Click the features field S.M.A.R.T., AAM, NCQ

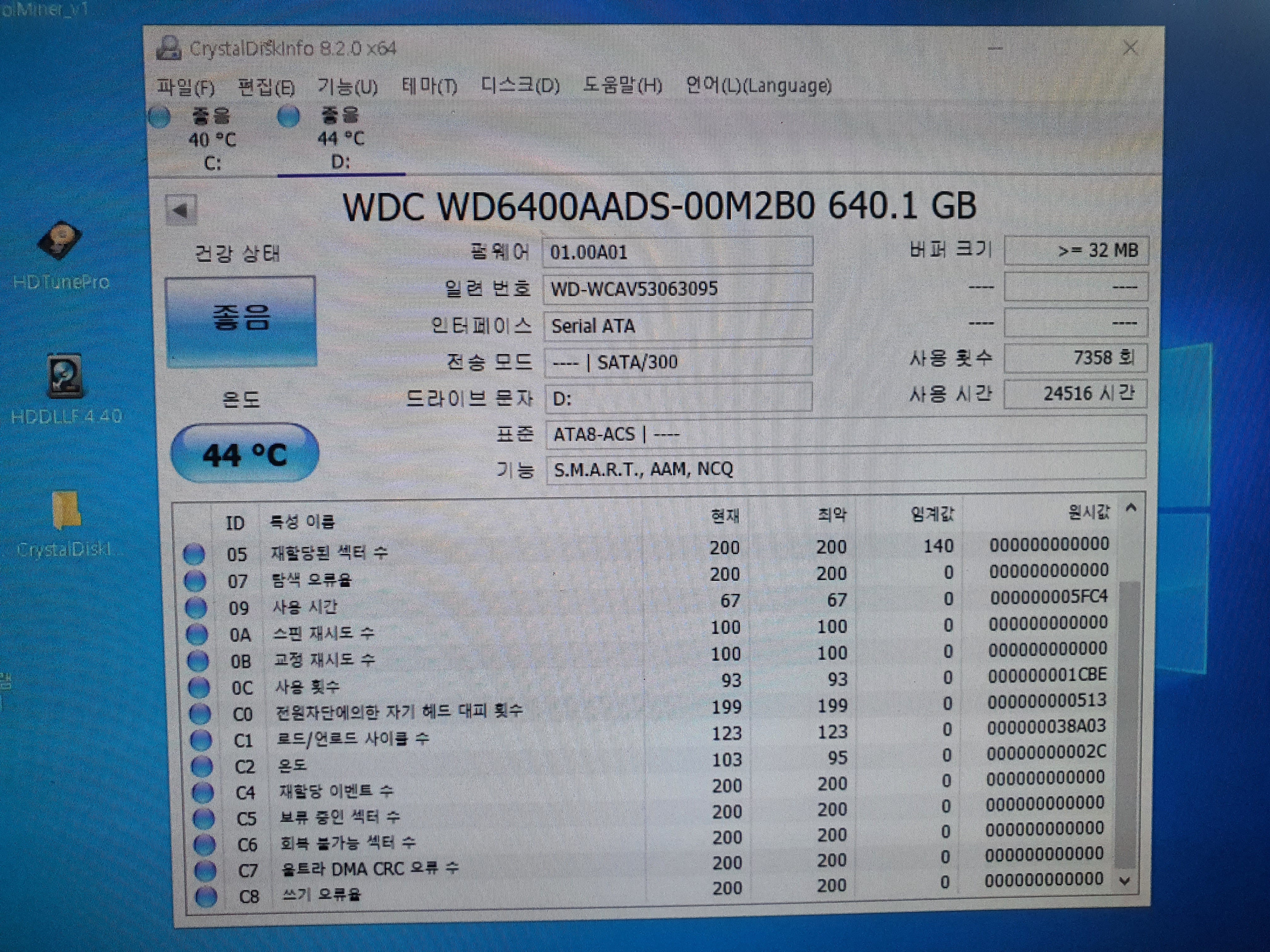point(846,468)
